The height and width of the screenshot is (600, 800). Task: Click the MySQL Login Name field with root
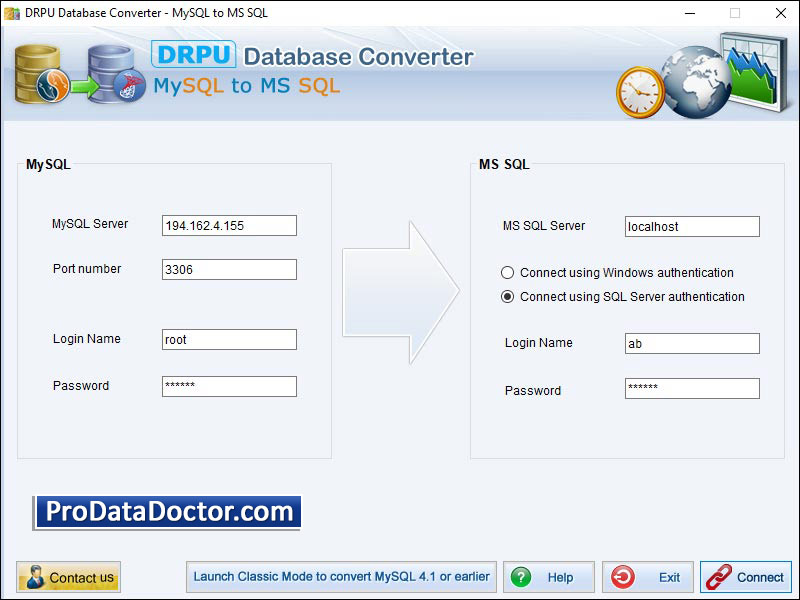tap(229, 339)
